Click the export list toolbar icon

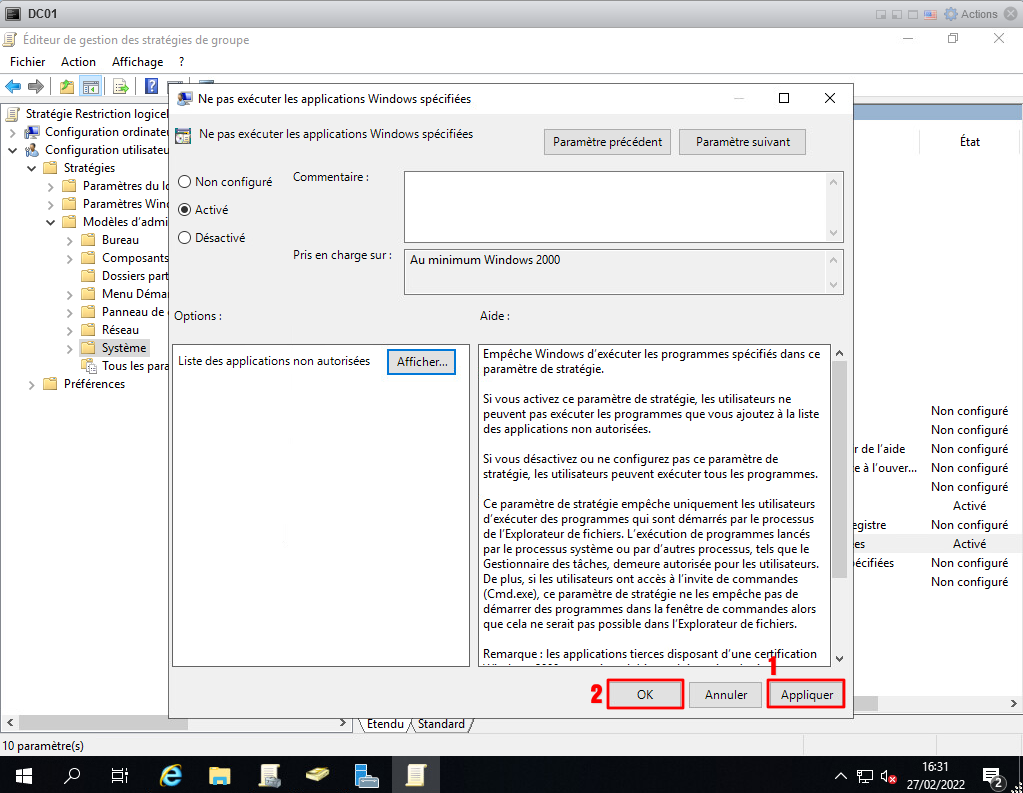coord(120,86)
